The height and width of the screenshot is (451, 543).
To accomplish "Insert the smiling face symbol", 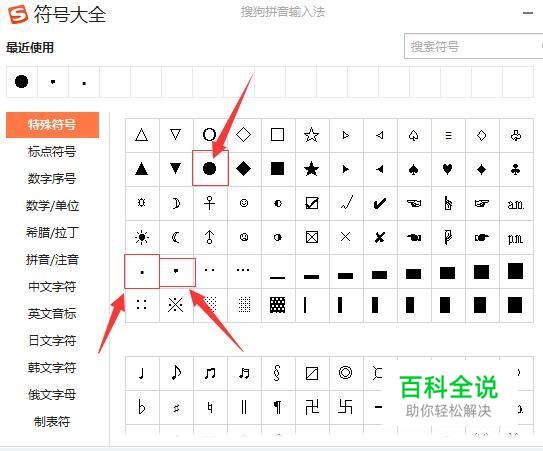I will click(243, 203).
